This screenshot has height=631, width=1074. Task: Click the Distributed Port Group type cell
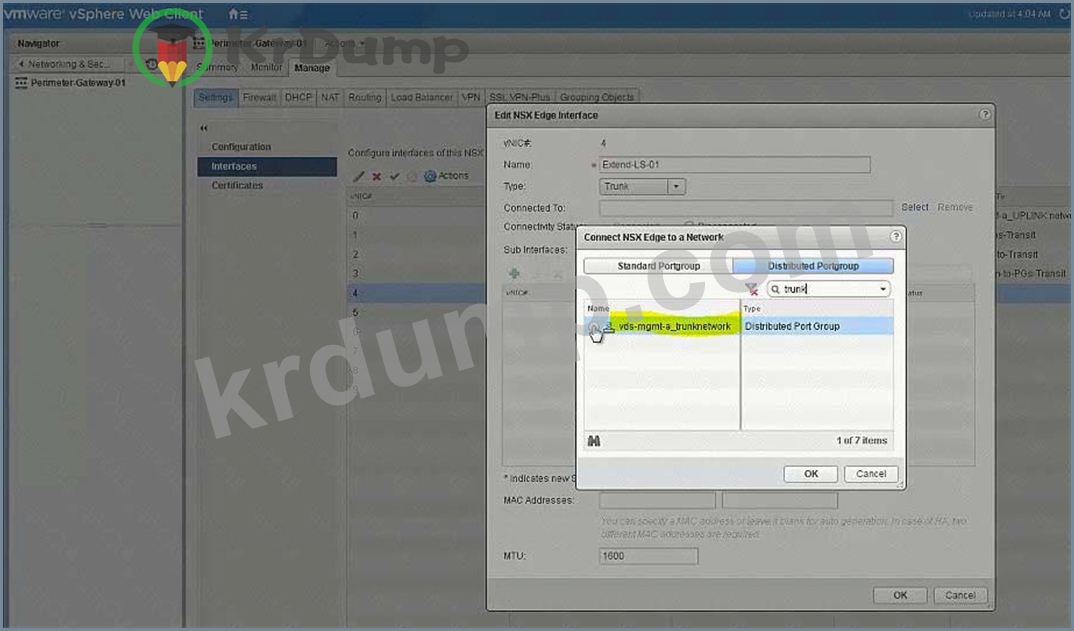817,327
